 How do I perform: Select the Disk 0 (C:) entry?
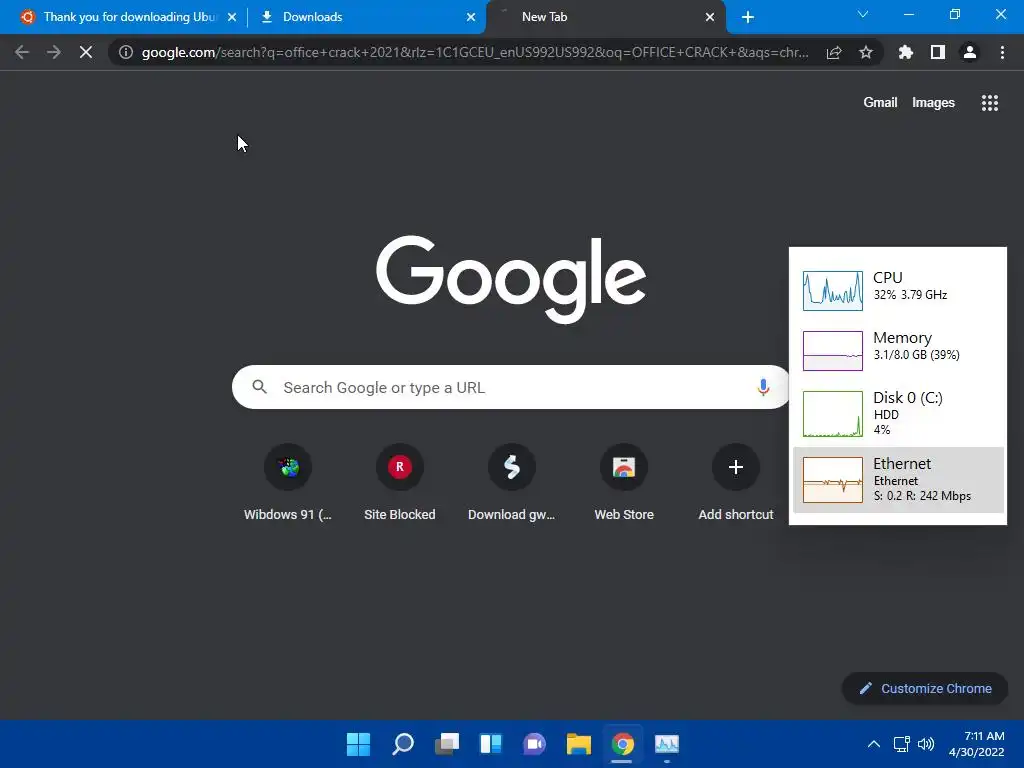pyautogui.click(x=898, y=413)
